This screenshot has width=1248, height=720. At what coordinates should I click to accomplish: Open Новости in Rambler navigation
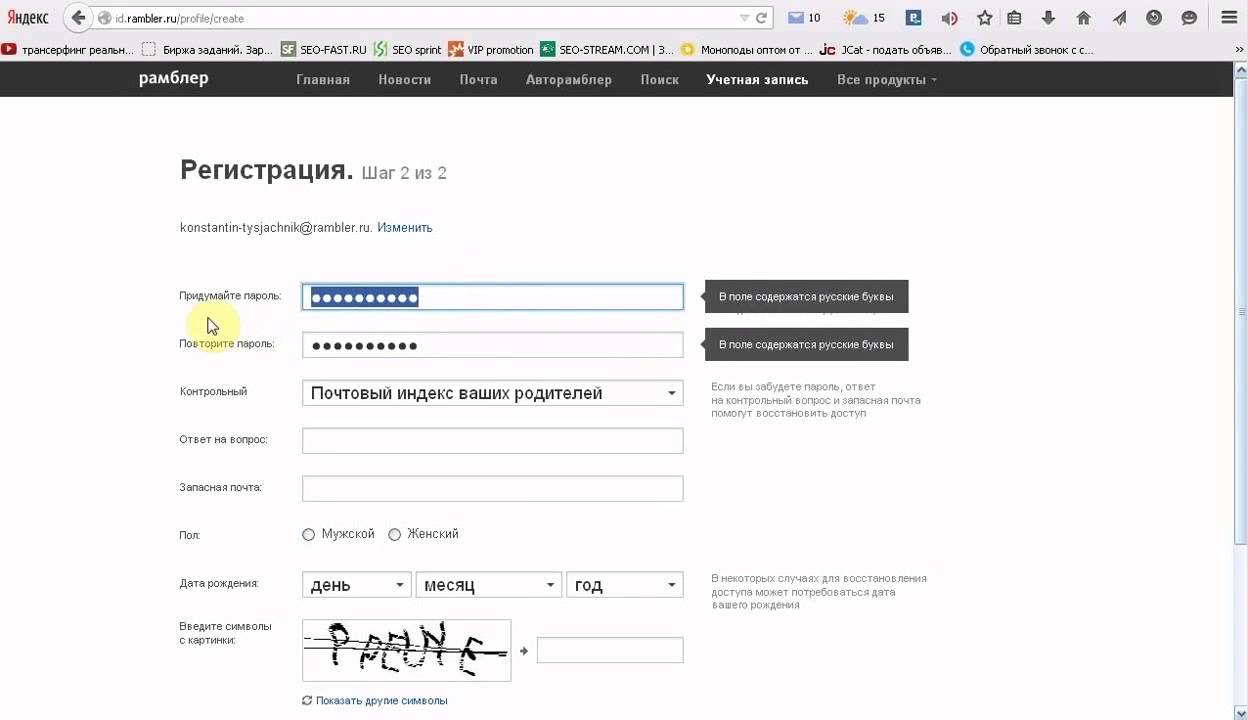[405, 79]
